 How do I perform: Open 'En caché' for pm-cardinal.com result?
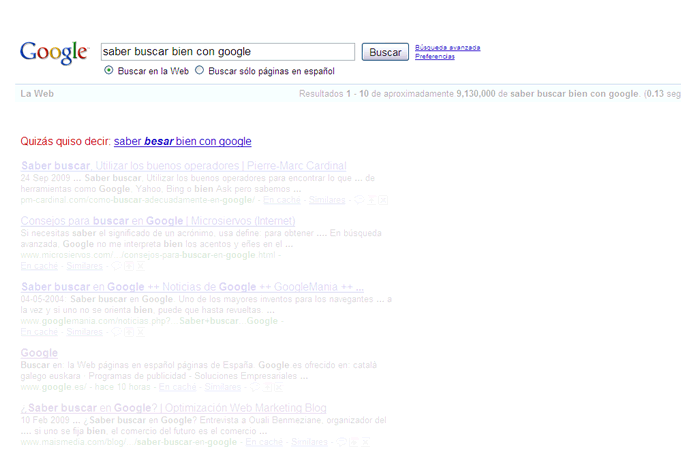(x=282, y=200)
